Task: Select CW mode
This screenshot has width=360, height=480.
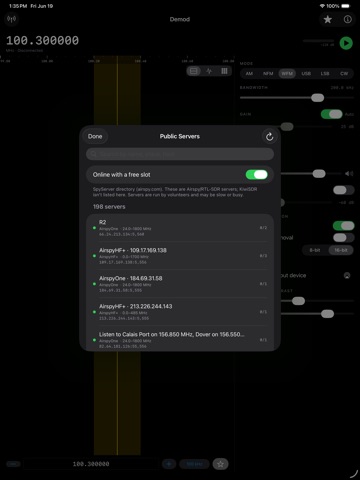Action: (x=344, y=73)
